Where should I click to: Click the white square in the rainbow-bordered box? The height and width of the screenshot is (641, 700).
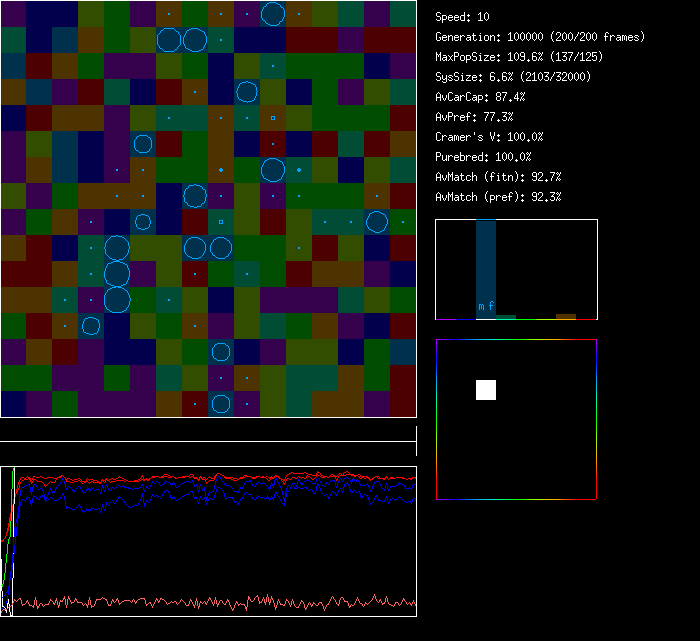coord(485,390)
